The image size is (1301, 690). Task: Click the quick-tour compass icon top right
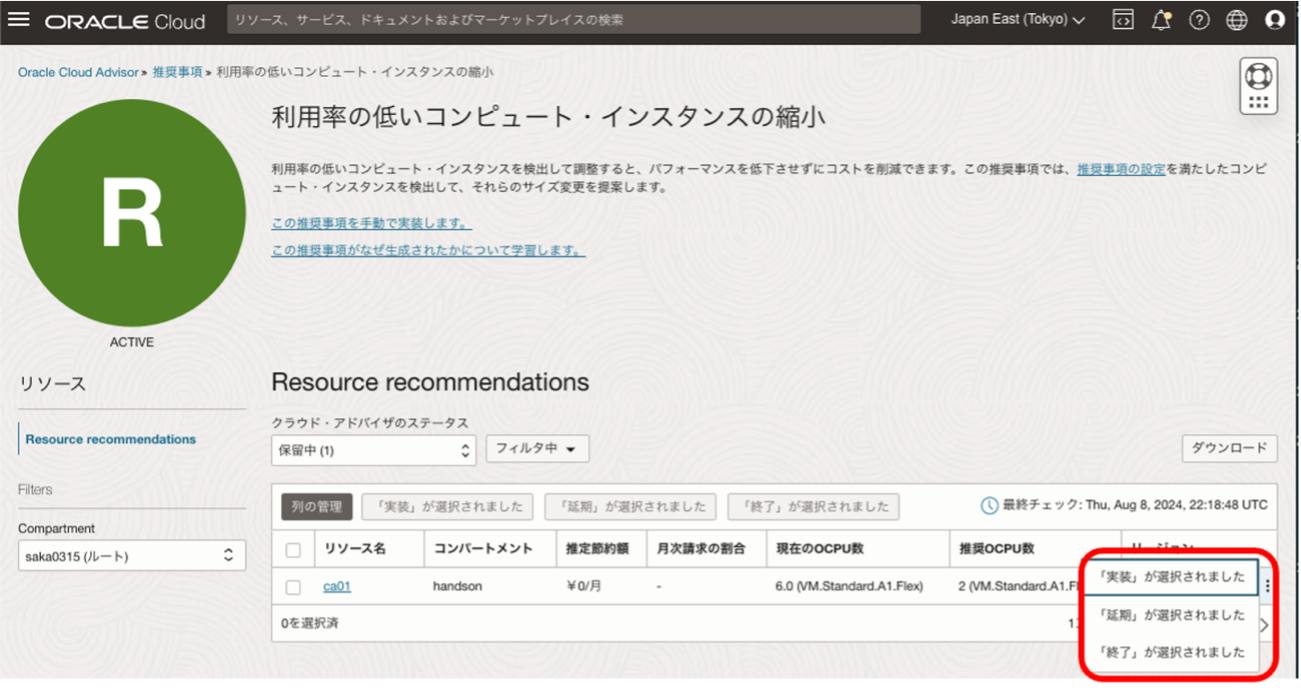pyautogui.click(x=1257, y=74)
